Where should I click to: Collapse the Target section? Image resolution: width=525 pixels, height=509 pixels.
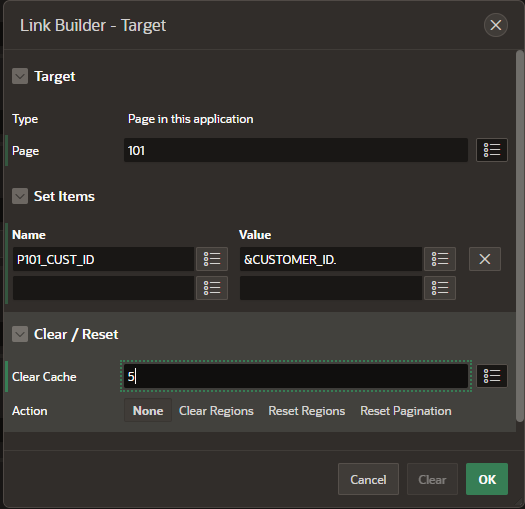point(20,76)
